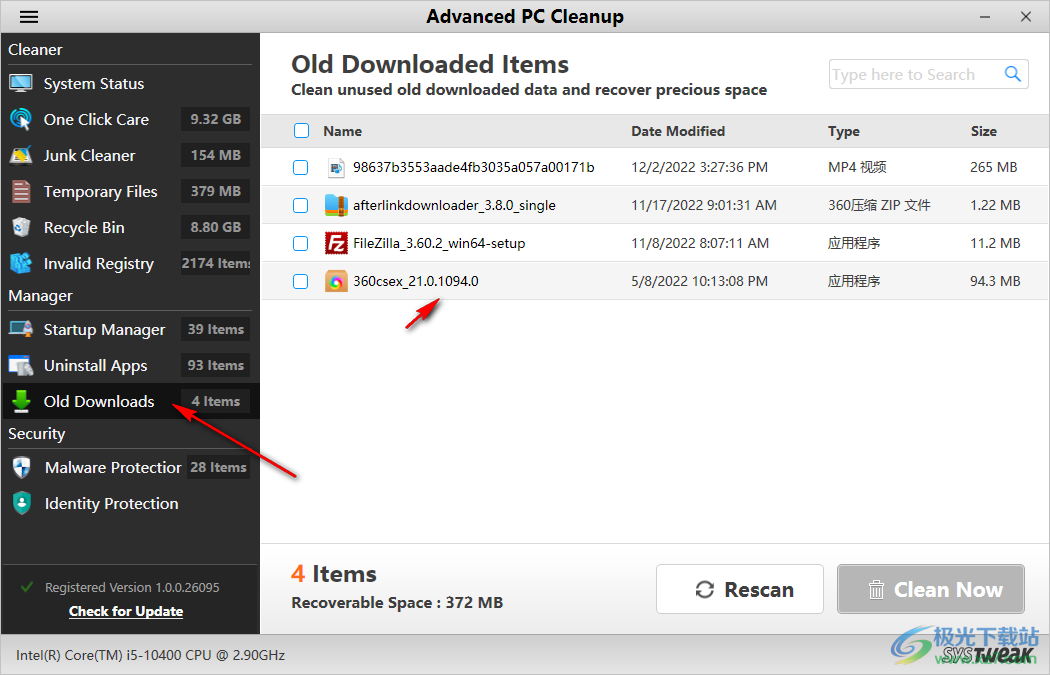Screen dimensions: 1050x675
Task: Sort by the Name column header
Action: pyautogui.click(x=342, y=131)
